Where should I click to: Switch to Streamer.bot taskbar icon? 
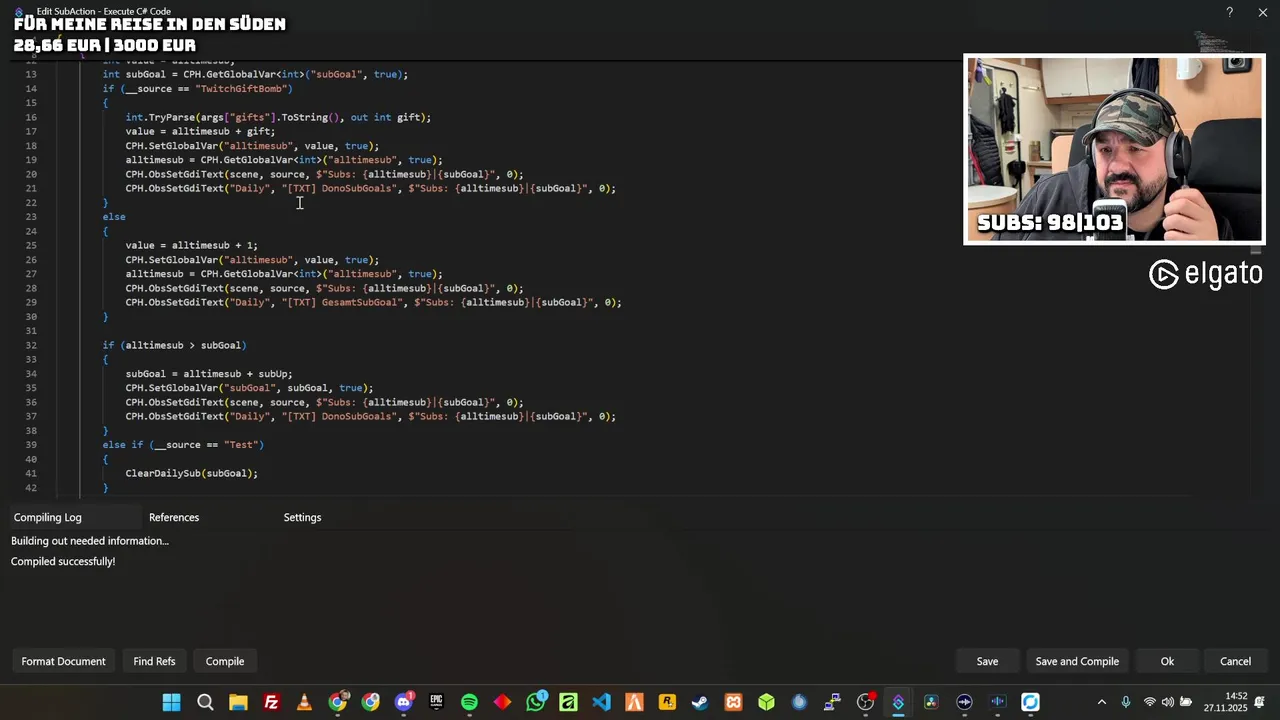click(898, 702)
